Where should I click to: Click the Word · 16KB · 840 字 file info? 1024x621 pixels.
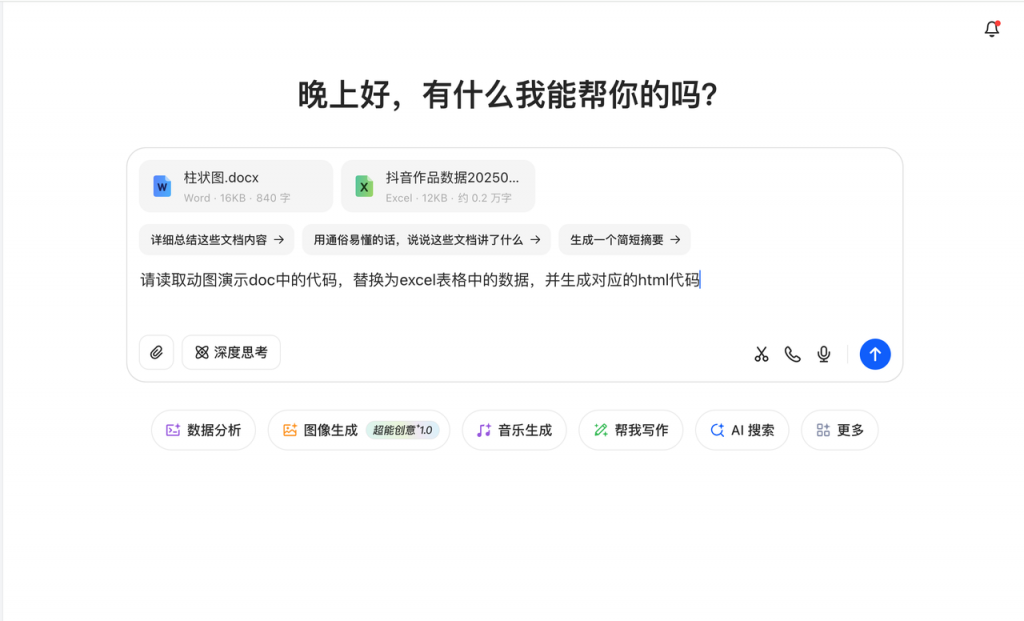click(236, 198)
